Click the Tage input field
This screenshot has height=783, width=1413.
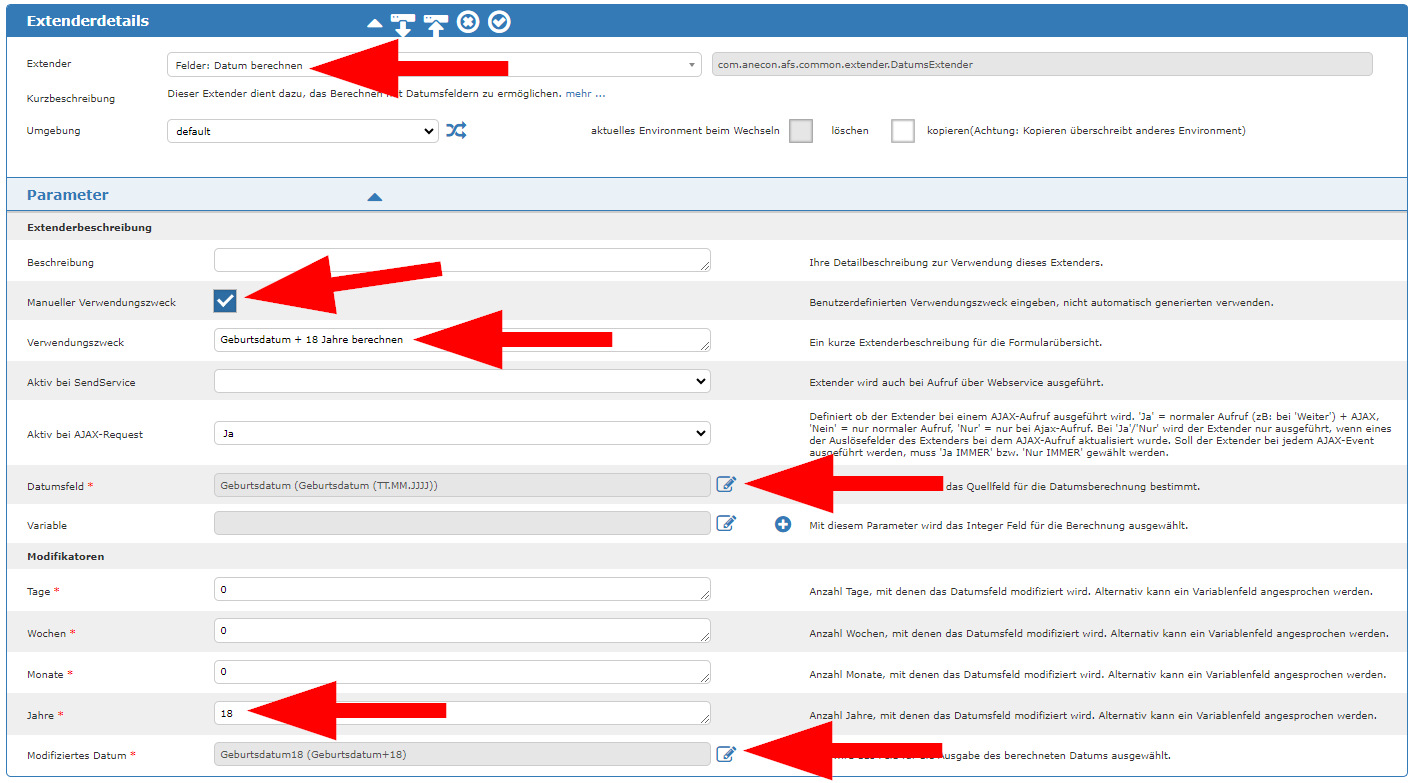(462, 589)
